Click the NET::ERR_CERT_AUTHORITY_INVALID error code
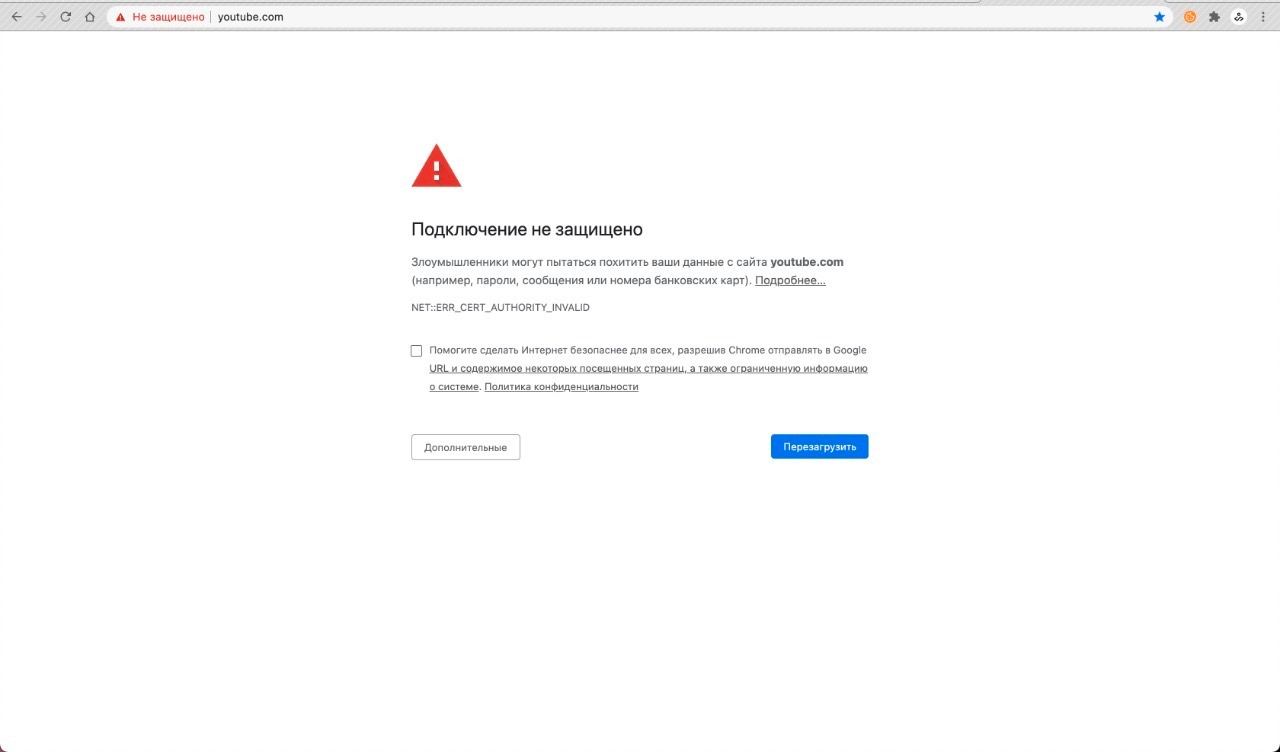 tap(500, 307)
